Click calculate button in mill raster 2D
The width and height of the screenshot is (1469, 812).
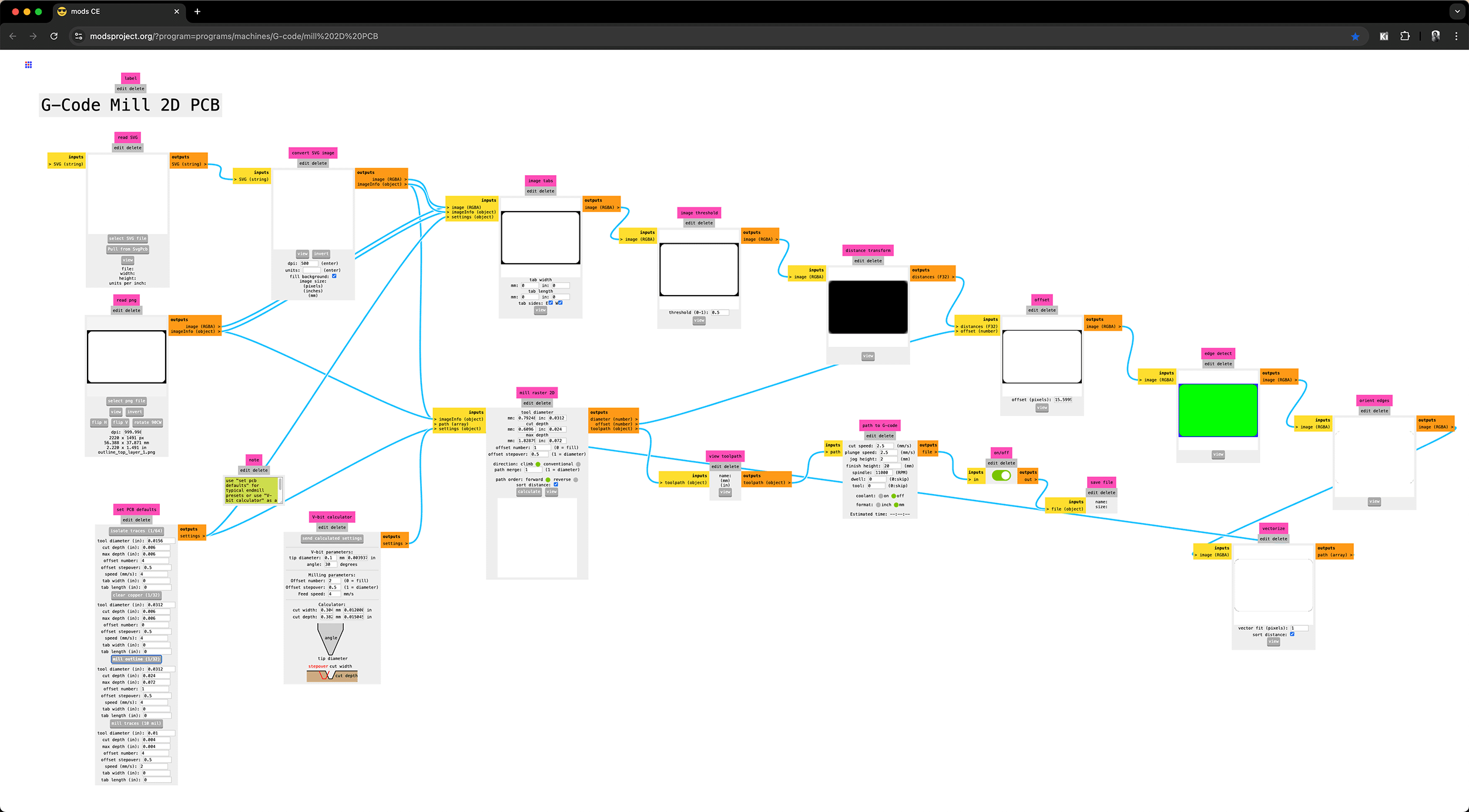(529, 492)
